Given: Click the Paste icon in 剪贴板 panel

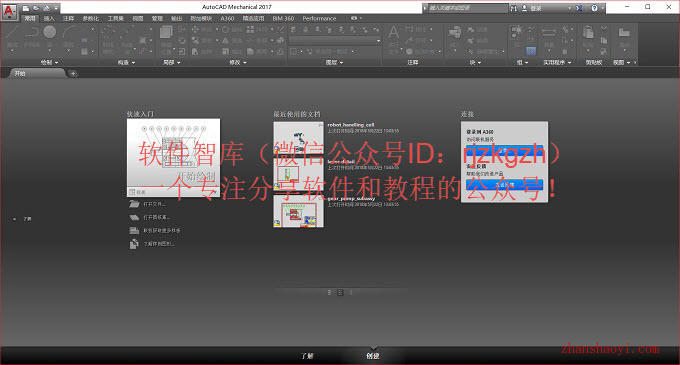Looking at the screenshot, I should click(588, 32).
